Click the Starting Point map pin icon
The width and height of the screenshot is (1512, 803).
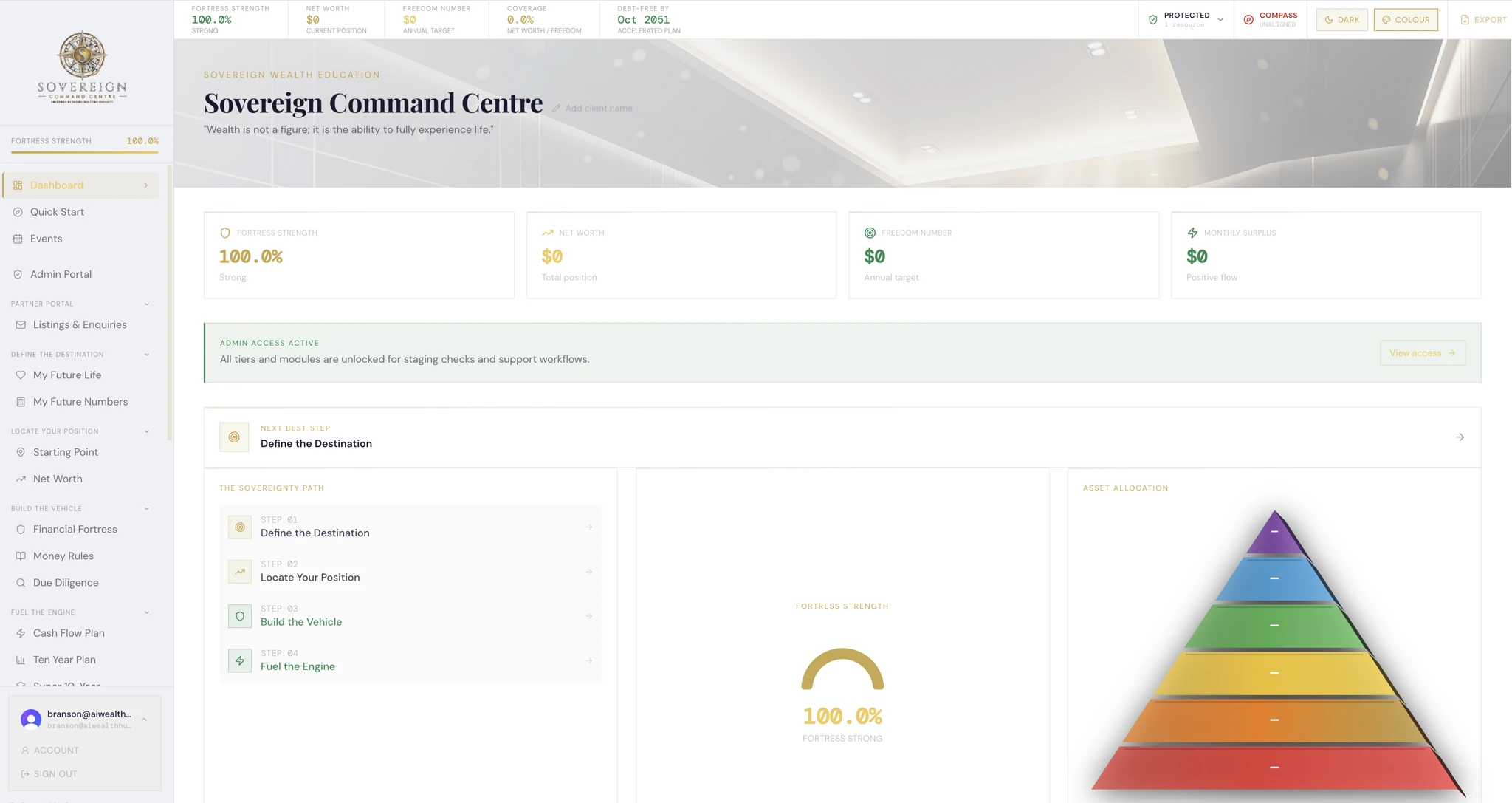click(x=21, y=452)
